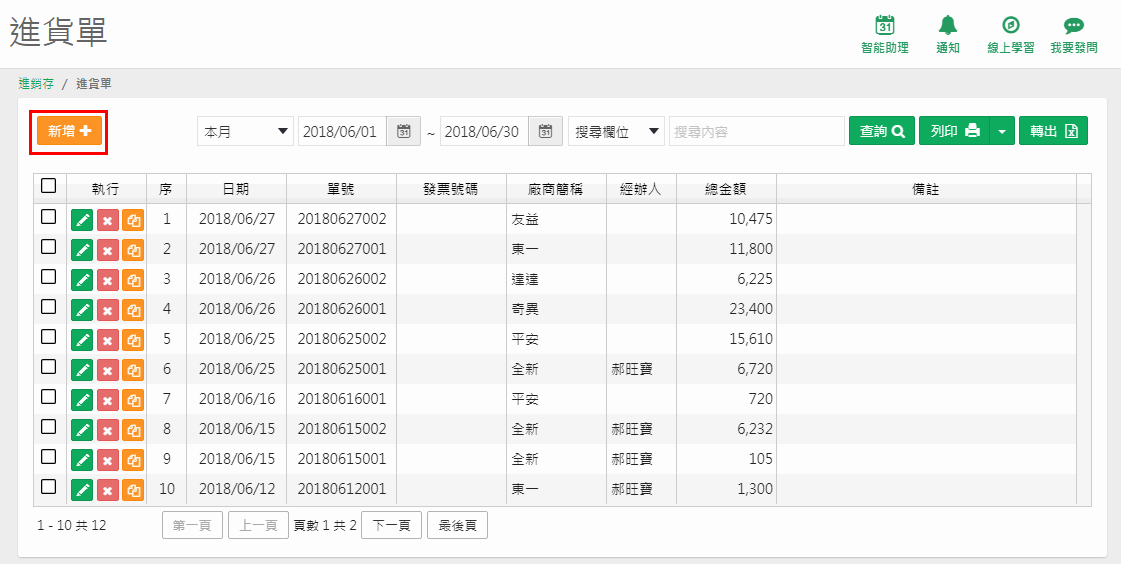Select order number 20180615002

[x=342, y=430]
